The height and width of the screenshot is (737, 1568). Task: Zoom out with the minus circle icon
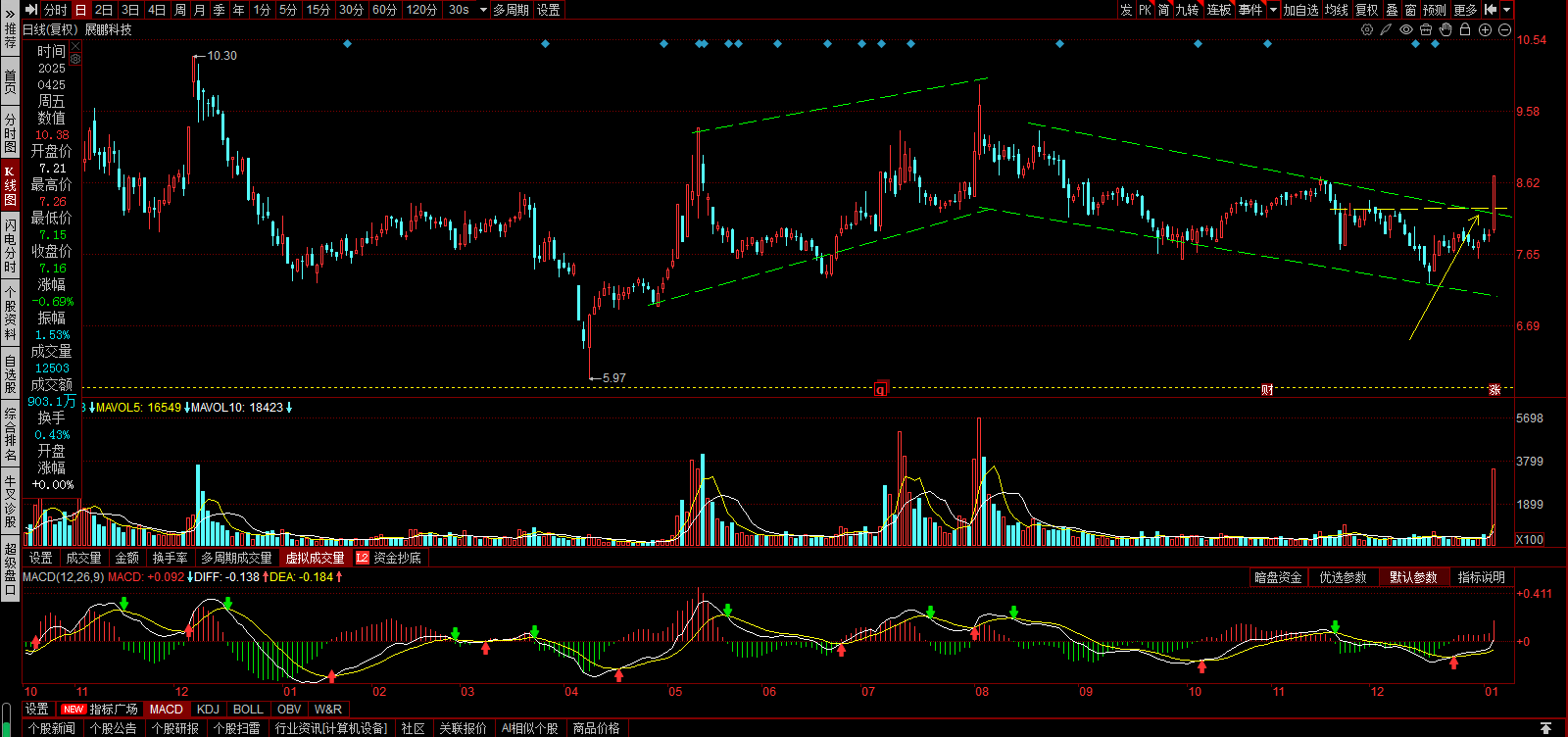[x=1504, y=29]
